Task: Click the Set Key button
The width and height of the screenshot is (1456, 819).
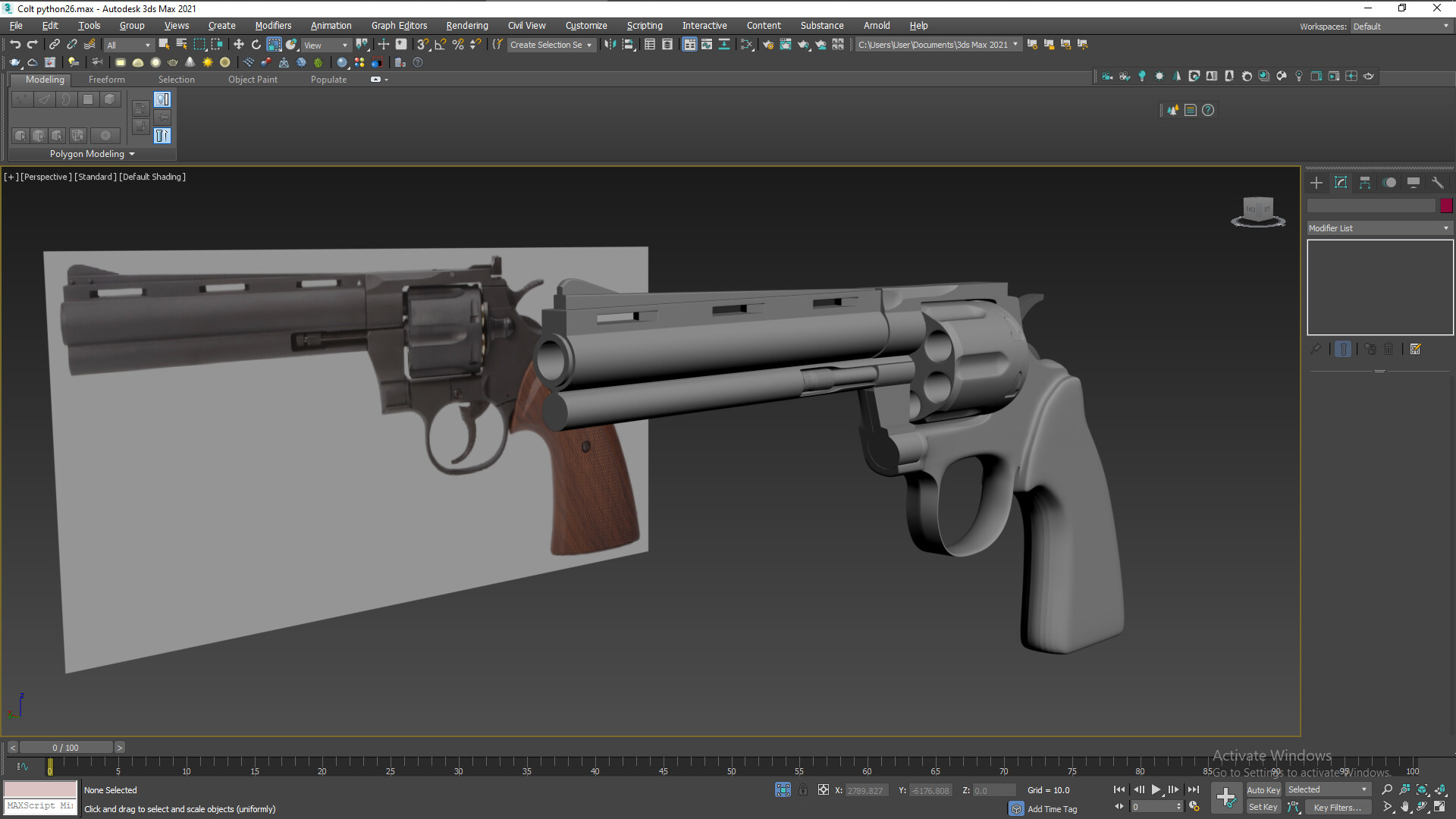Action: [x=1263, y=807]
